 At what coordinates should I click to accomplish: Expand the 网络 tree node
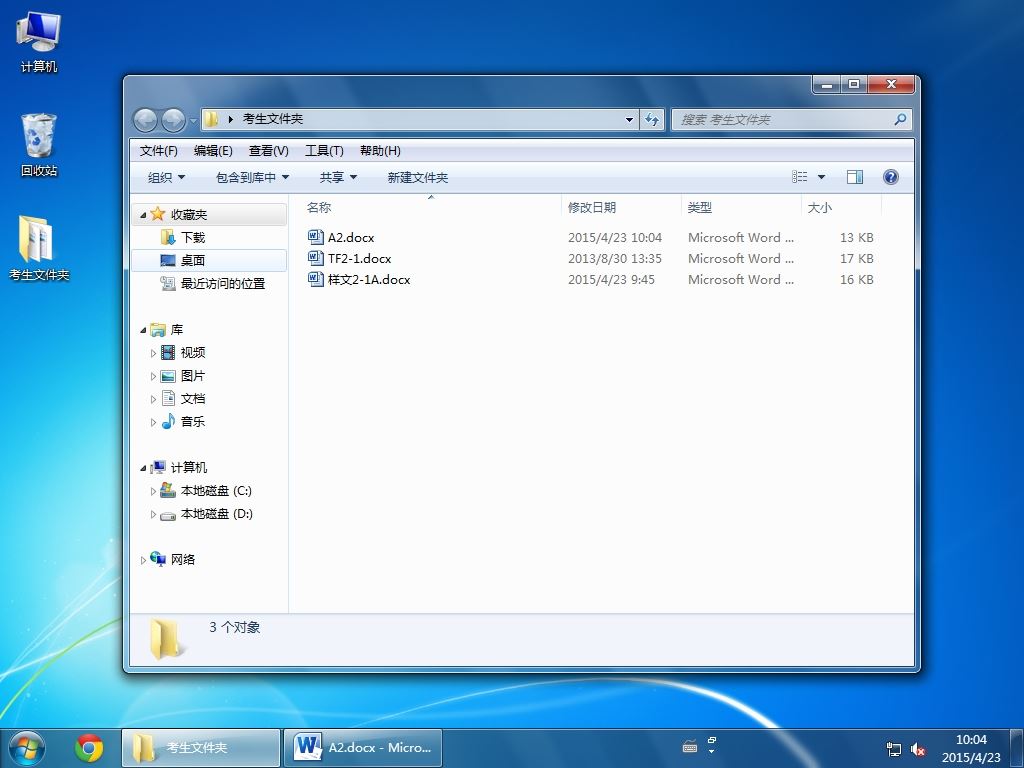pyautogui.click(x=143, y=560)
